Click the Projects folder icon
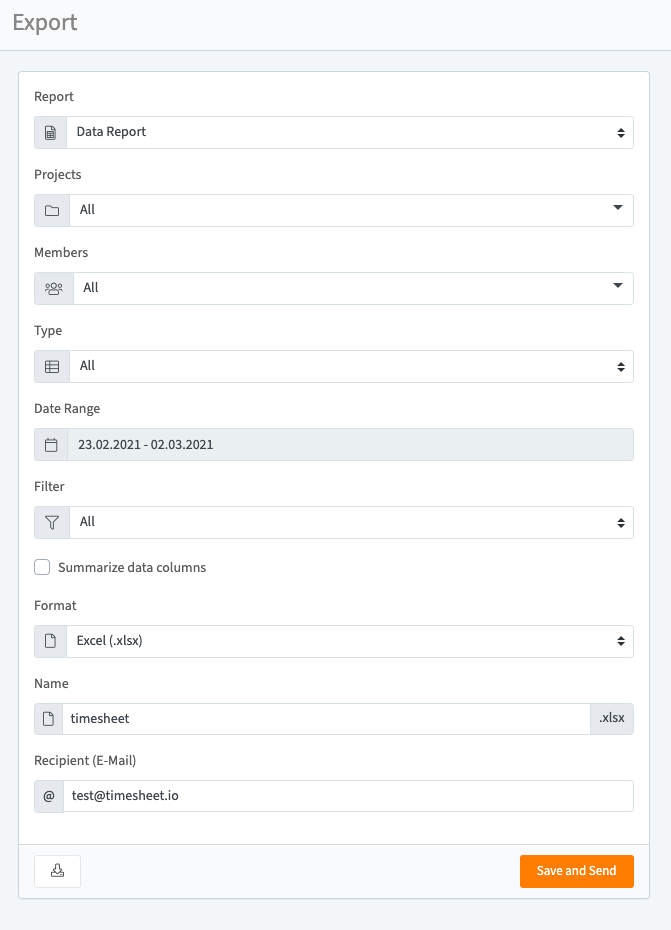 coord(52,210)
